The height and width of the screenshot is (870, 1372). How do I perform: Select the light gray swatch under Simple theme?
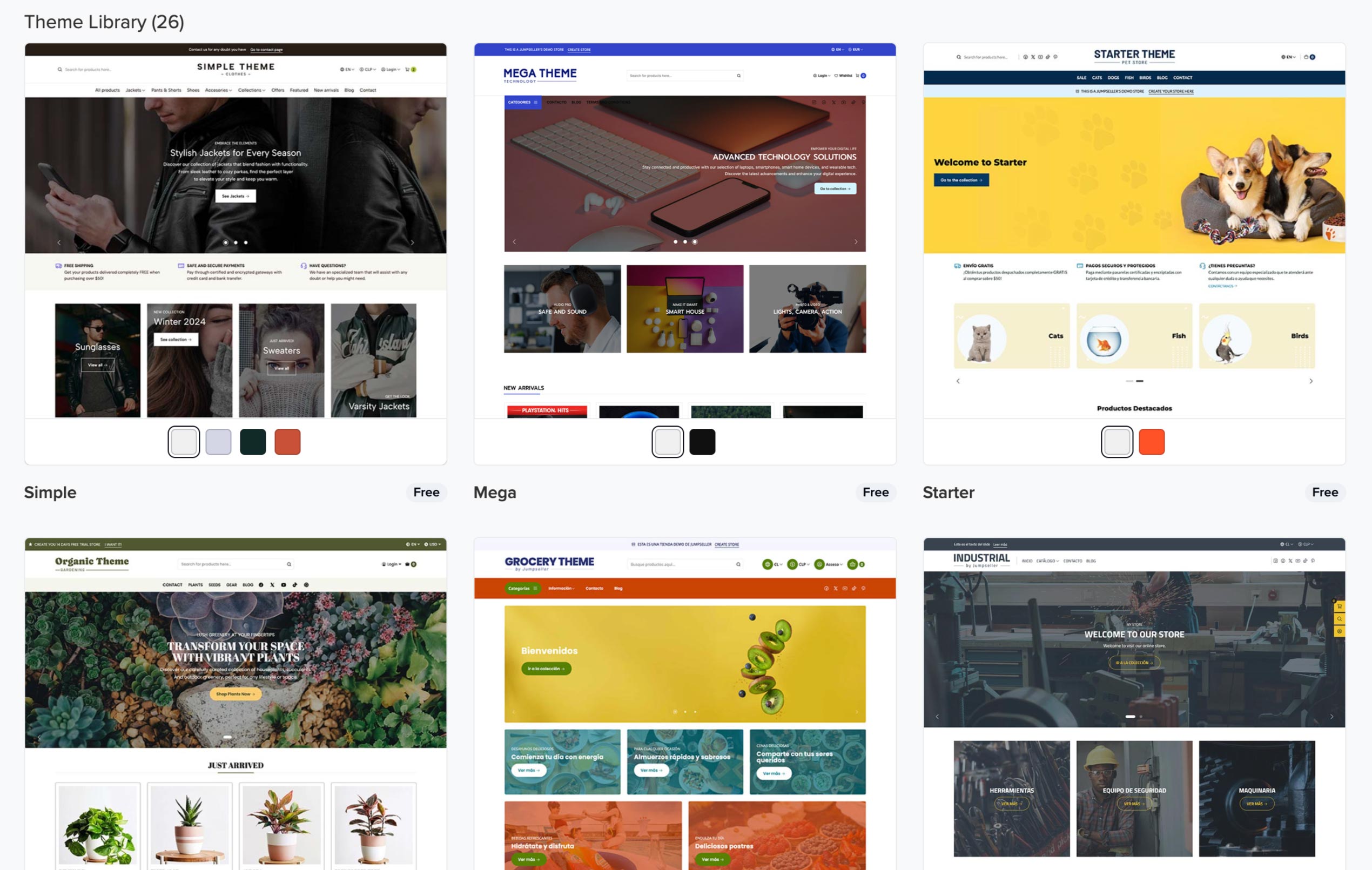pos(184,442)
